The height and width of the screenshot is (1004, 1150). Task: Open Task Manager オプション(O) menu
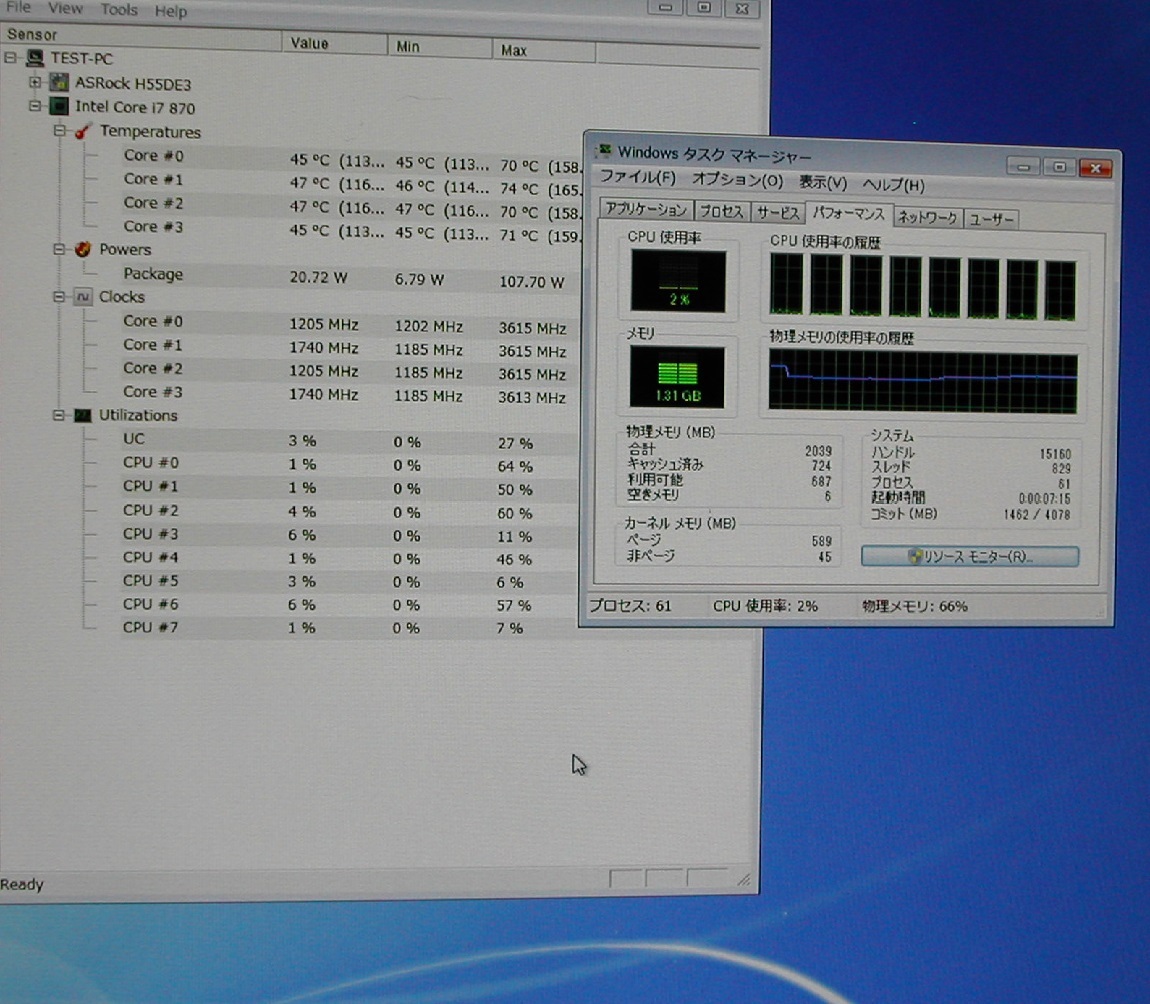[x=737, y=180]
